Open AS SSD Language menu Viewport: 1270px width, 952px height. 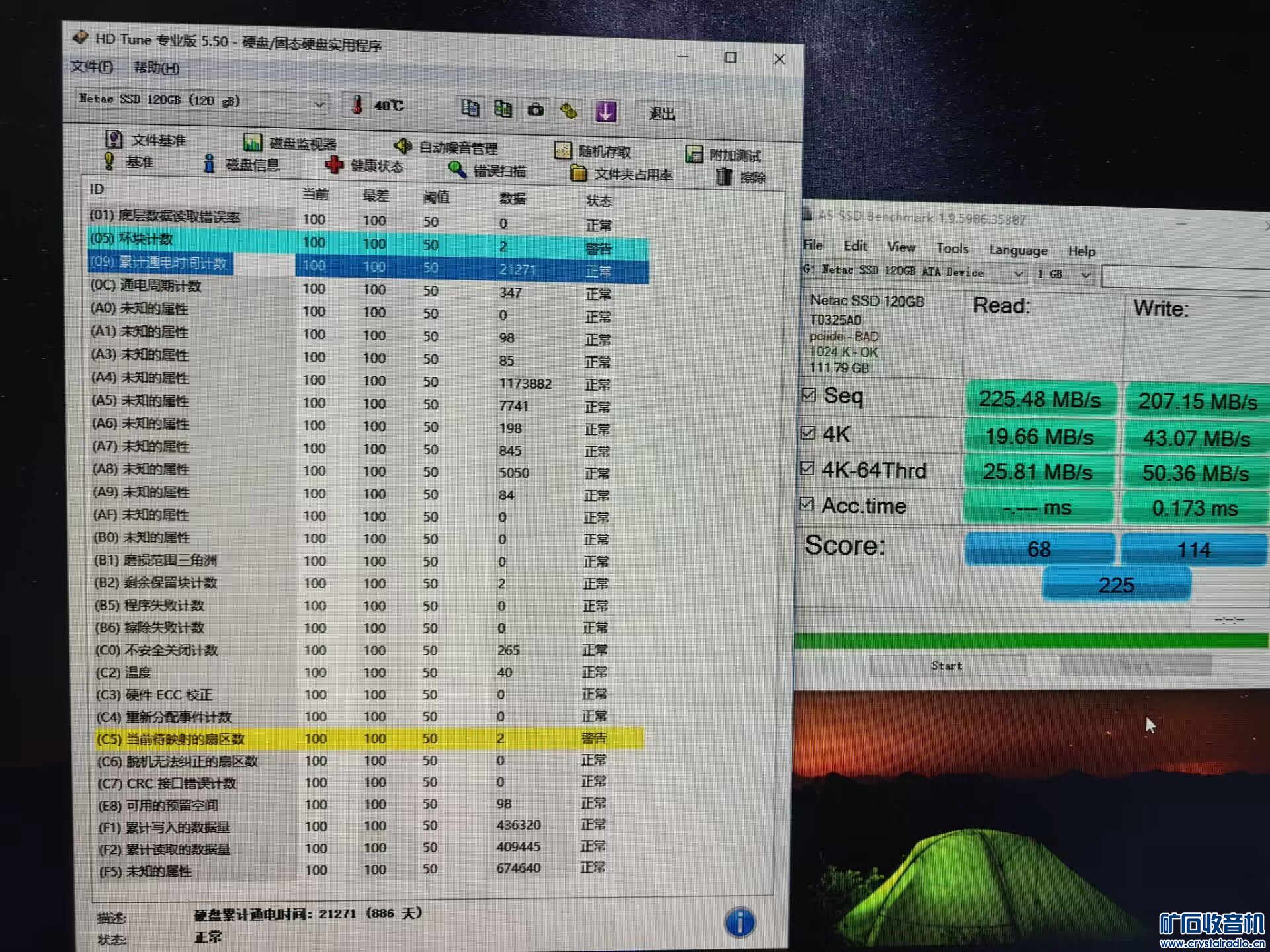point(1018,250)
